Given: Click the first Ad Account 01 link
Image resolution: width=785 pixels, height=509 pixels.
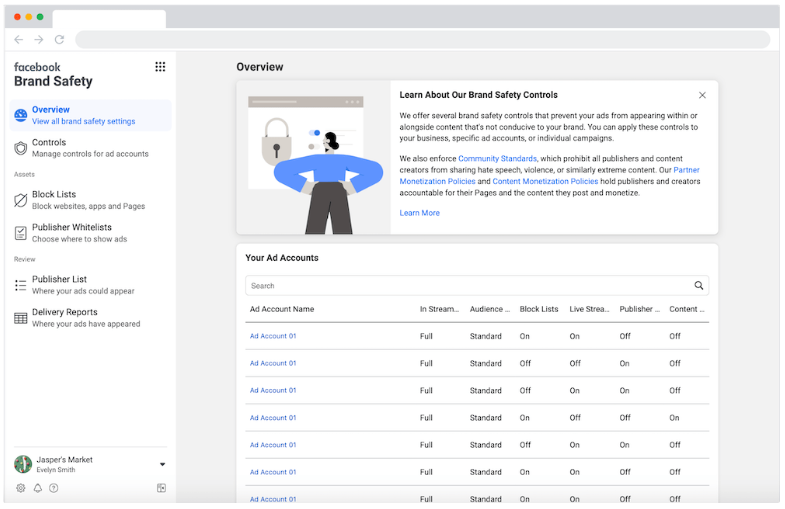Looking at the screenshot, I should pyautogui.click(x=273, y=336).
